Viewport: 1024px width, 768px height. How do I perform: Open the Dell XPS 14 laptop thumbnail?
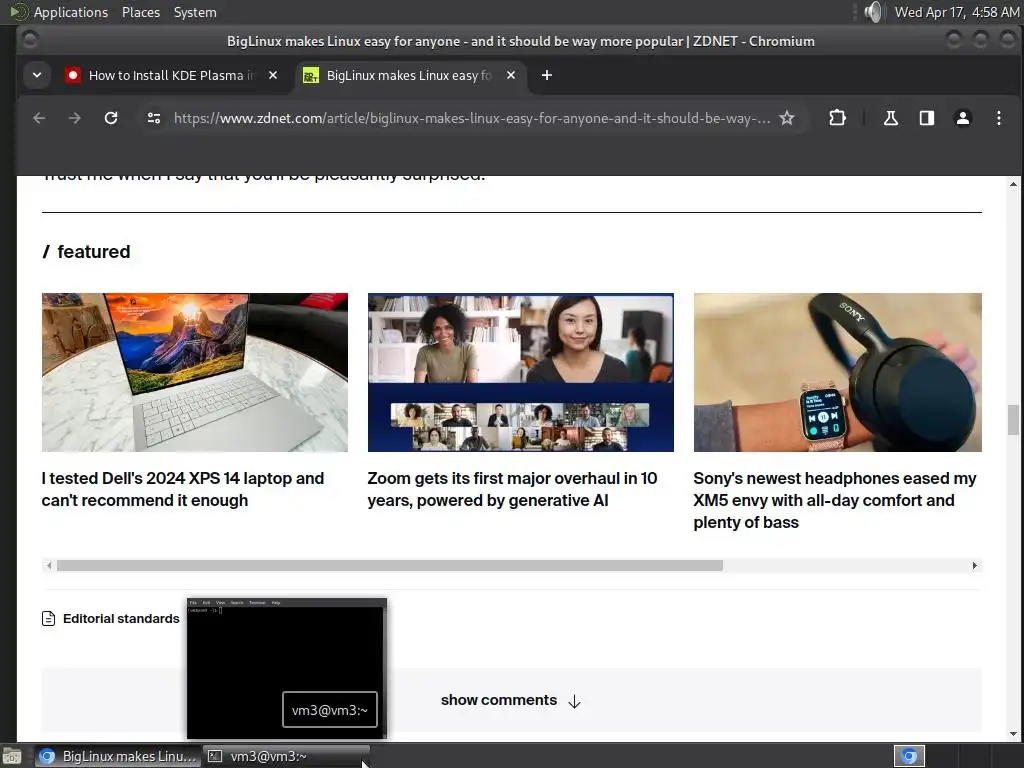[x=195, y=372]
